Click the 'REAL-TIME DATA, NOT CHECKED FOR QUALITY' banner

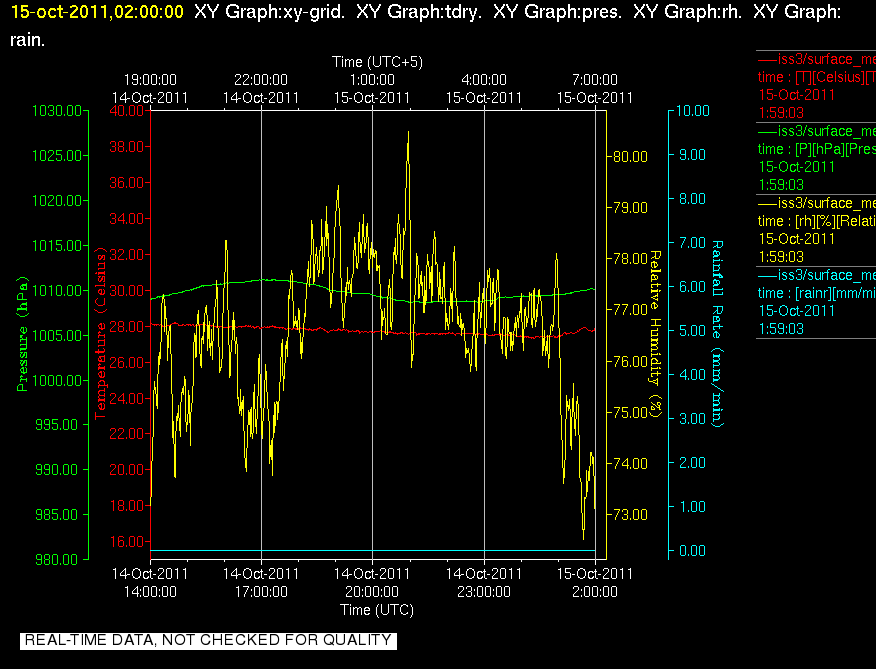click(208, 640)
